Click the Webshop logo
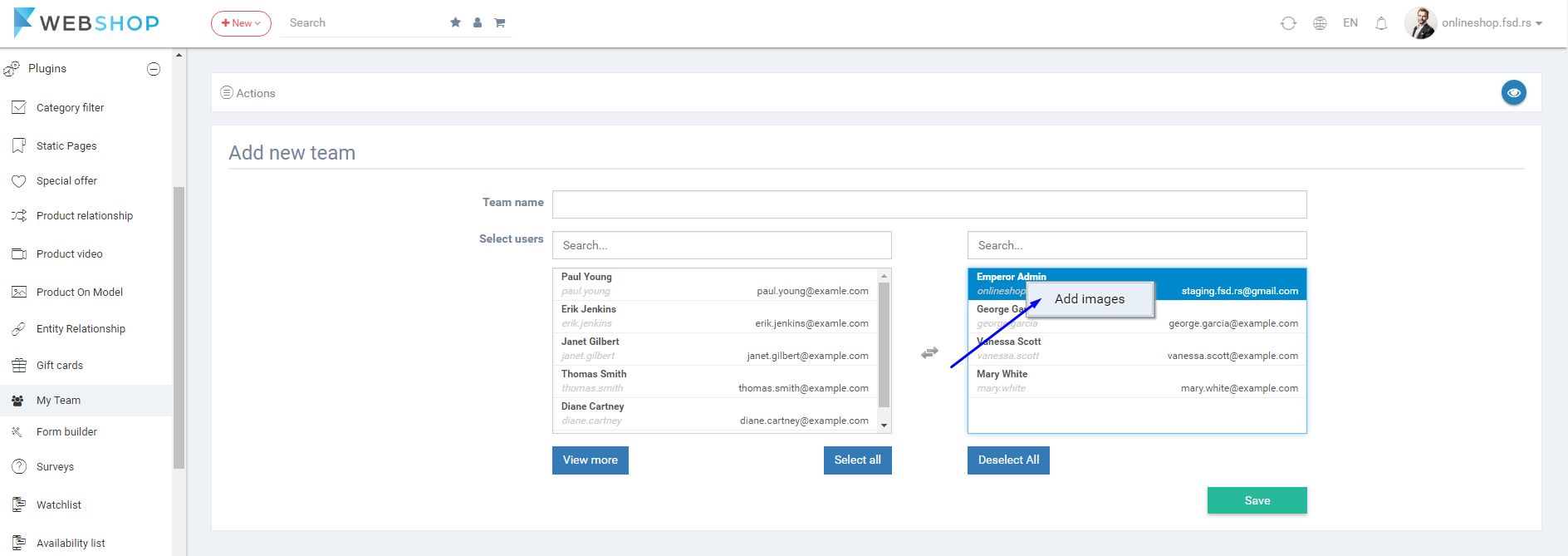 (86, 22)
